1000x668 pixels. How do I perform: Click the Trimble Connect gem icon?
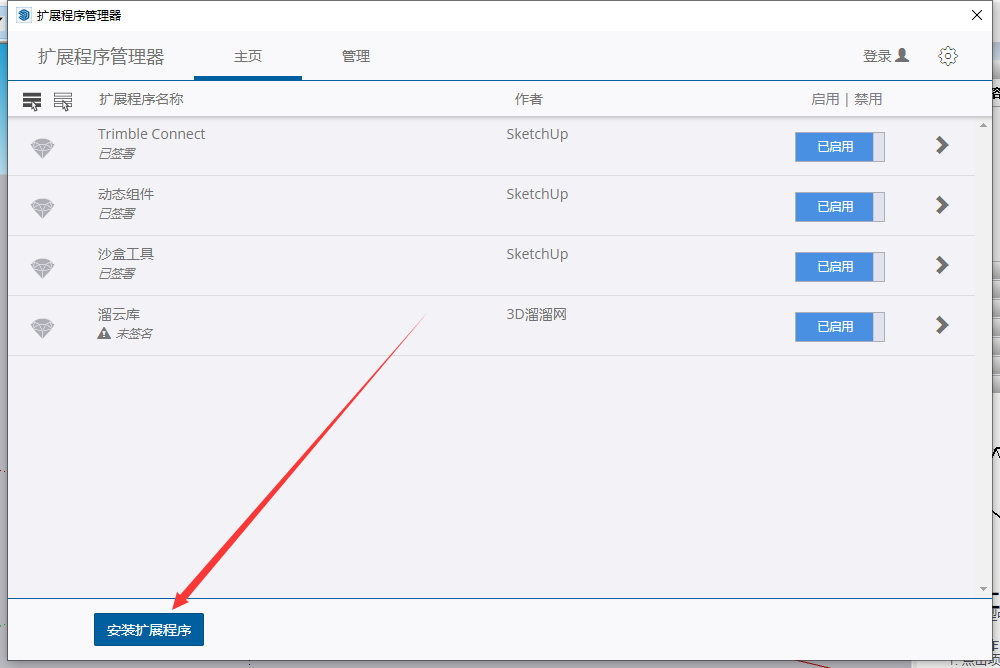coord(43,149)
